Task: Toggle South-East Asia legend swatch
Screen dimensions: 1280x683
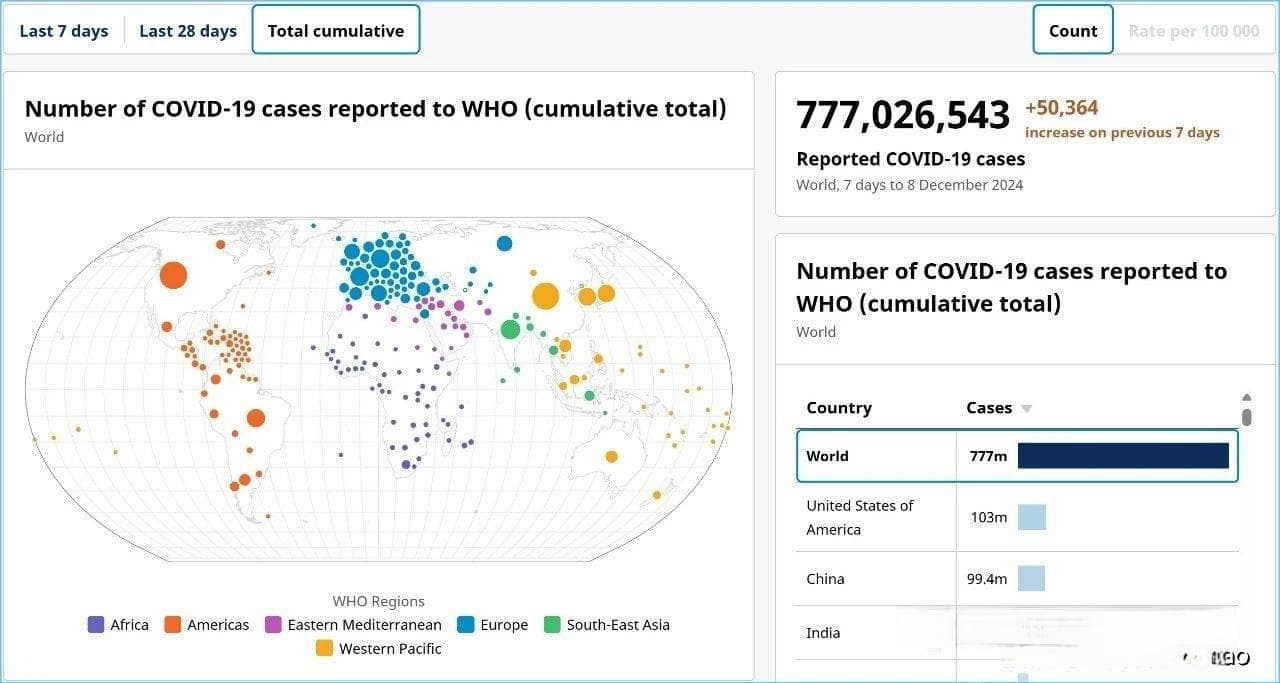Action: coord(552,625)
